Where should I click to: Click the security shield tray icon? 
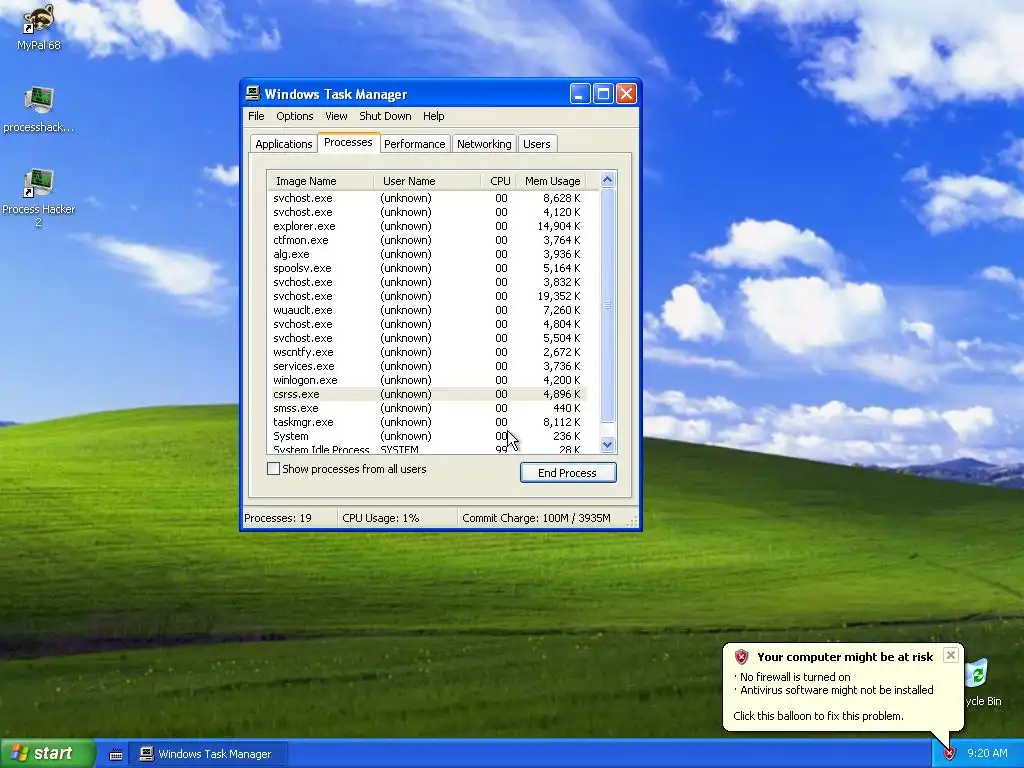949,753
